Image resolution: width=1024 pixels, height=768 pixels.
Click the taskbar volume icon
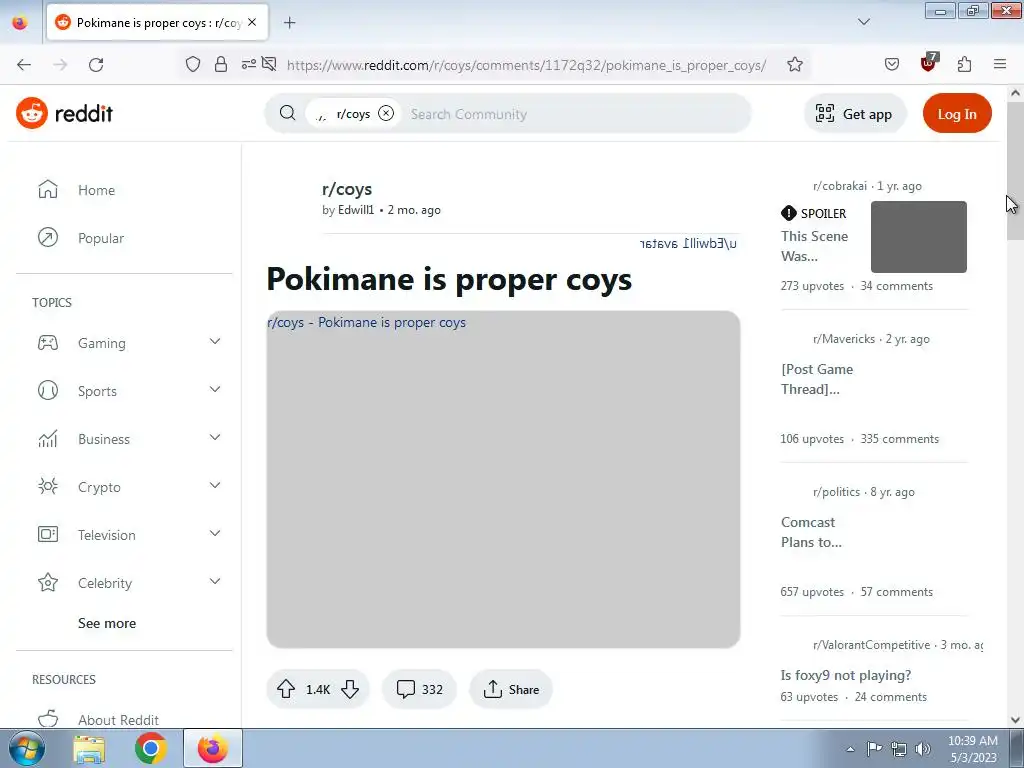pyautogui.click(x=922, y=749)
